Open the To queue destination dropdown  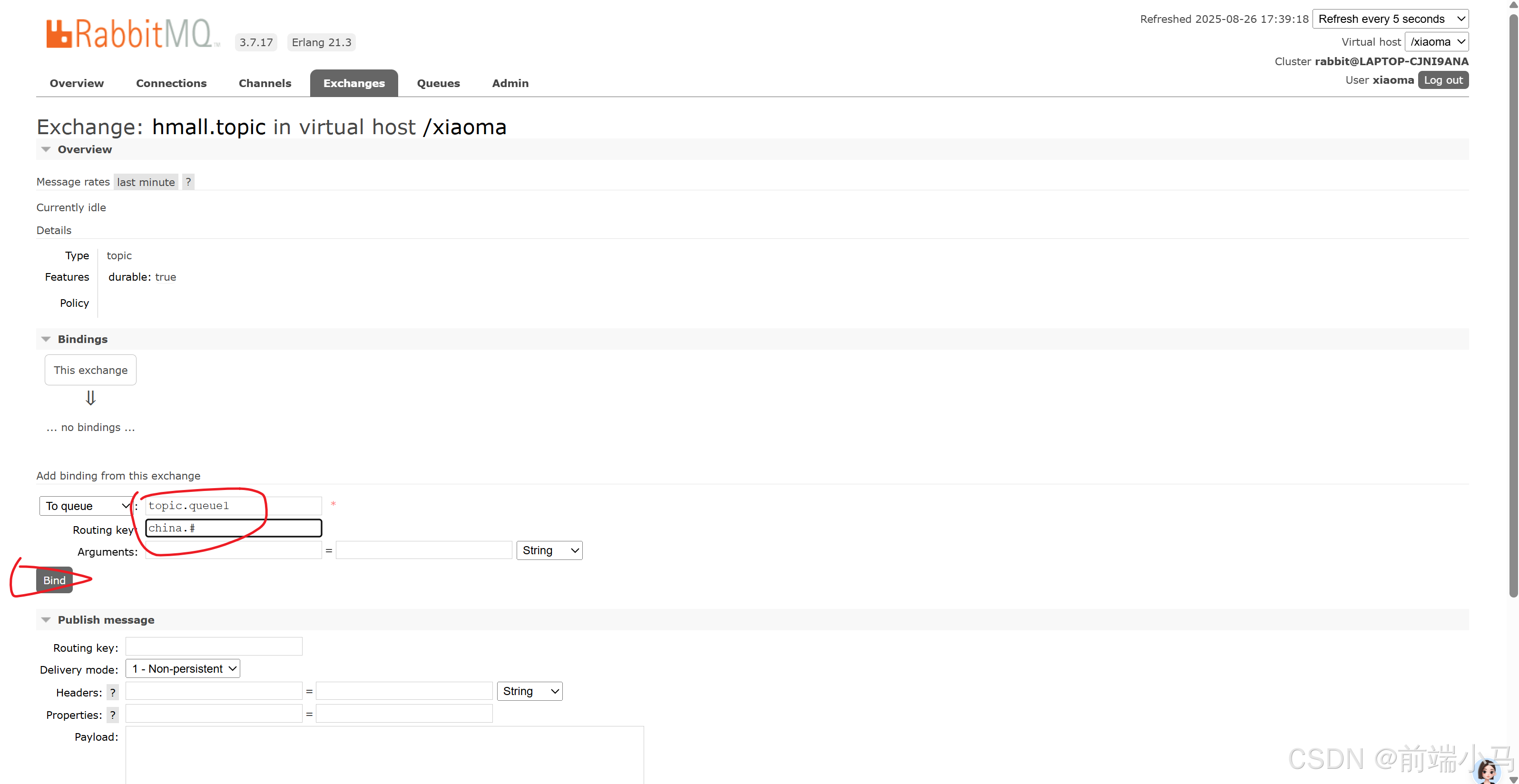[x=87, y=506]
